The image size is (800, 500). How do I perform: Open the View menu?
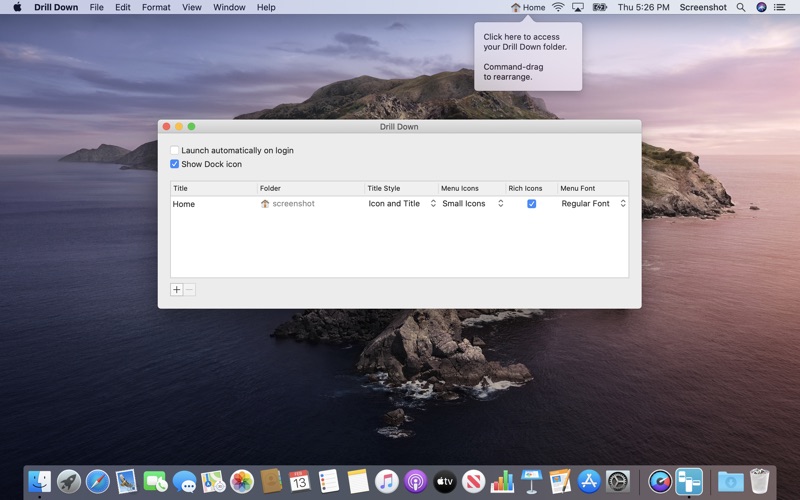point(192,7)
